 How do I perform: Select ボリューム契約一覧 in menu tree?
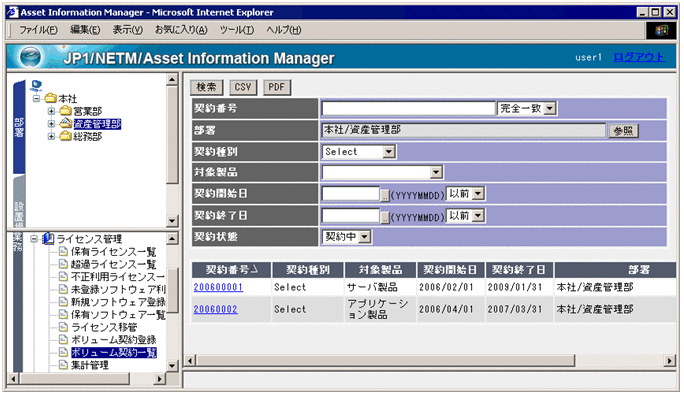tap(114, 352)
